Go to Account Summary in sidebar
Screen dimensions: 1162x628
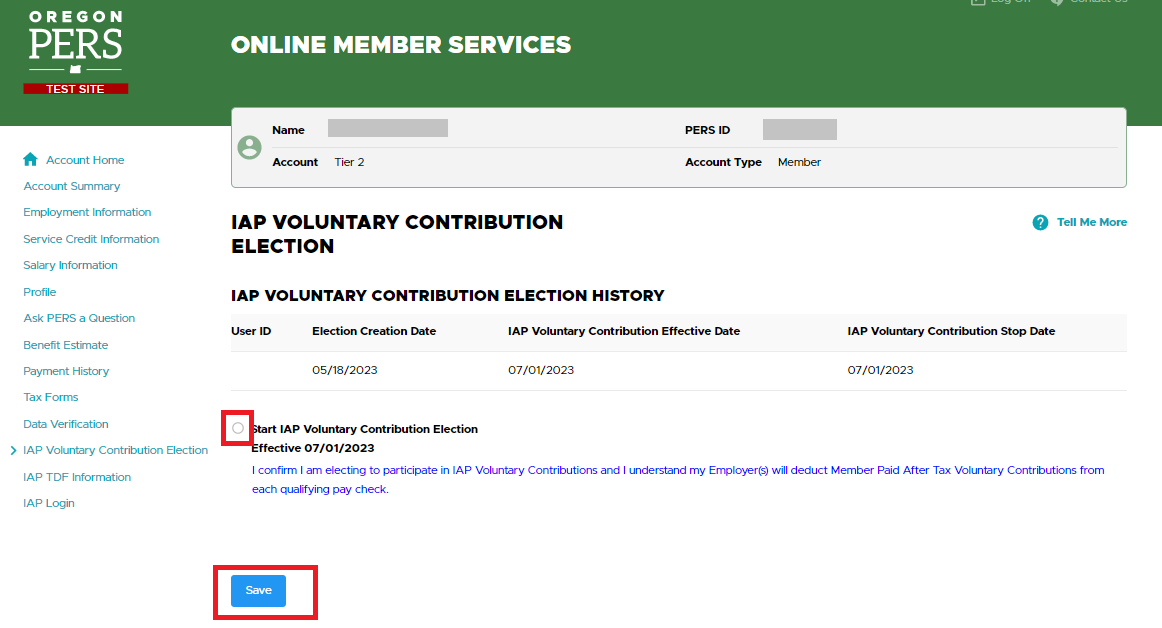[72, 187]
